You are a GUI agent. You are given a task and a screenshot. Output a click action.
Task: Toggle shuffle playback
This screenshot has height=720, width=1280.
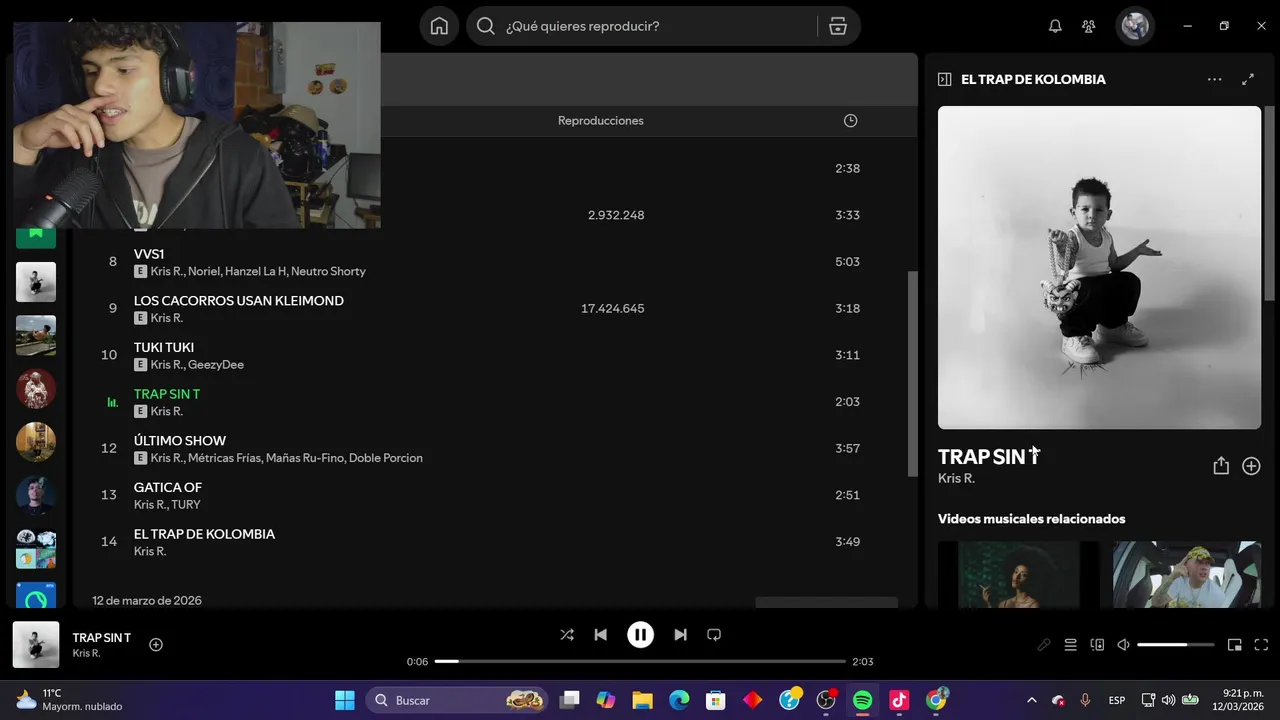point(567,634)
